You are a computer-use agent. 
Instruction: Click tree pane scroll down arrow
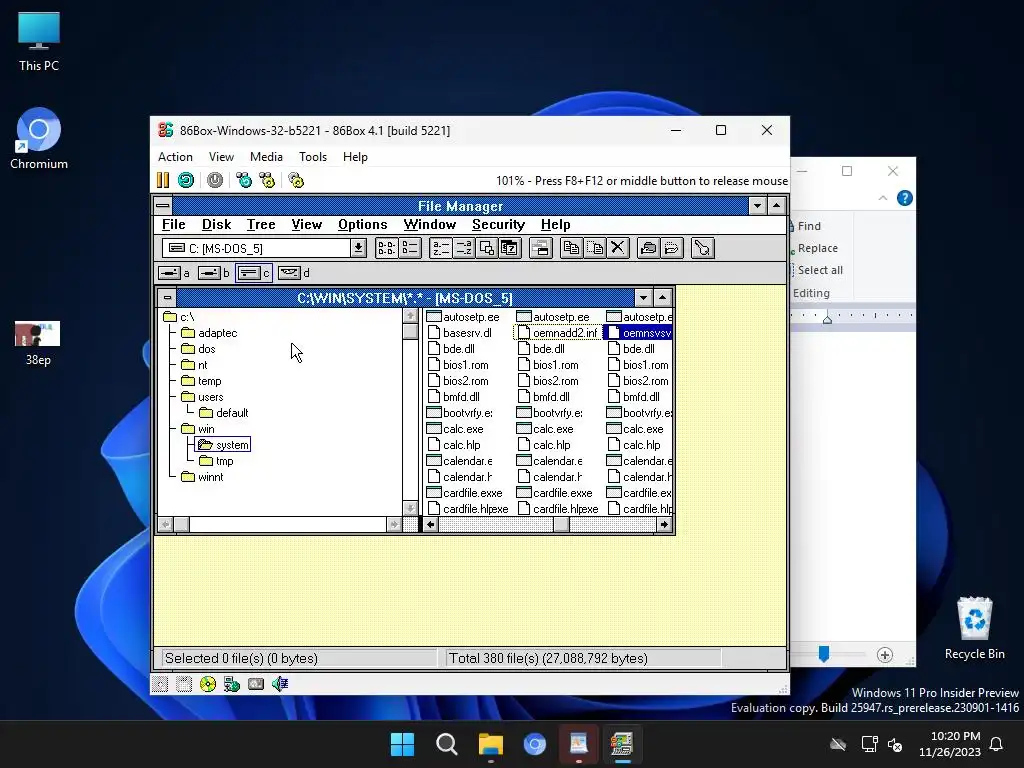click(410, 508)
